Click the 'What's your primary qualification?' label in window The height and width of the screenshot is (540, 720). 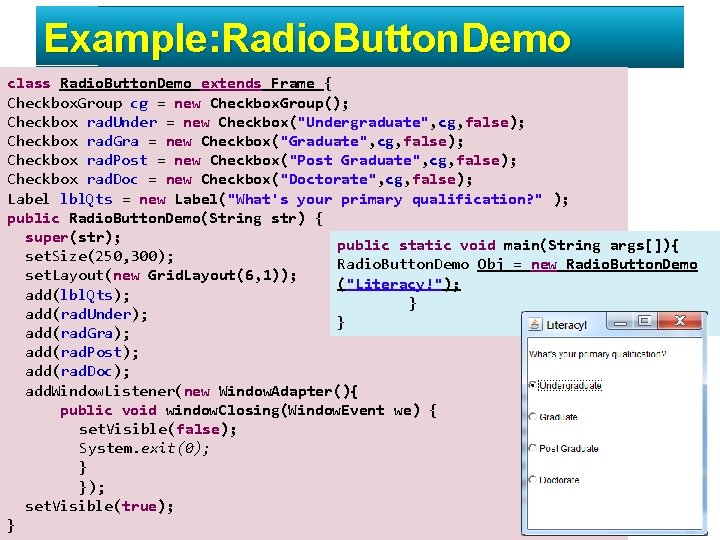tap(597, 354)
